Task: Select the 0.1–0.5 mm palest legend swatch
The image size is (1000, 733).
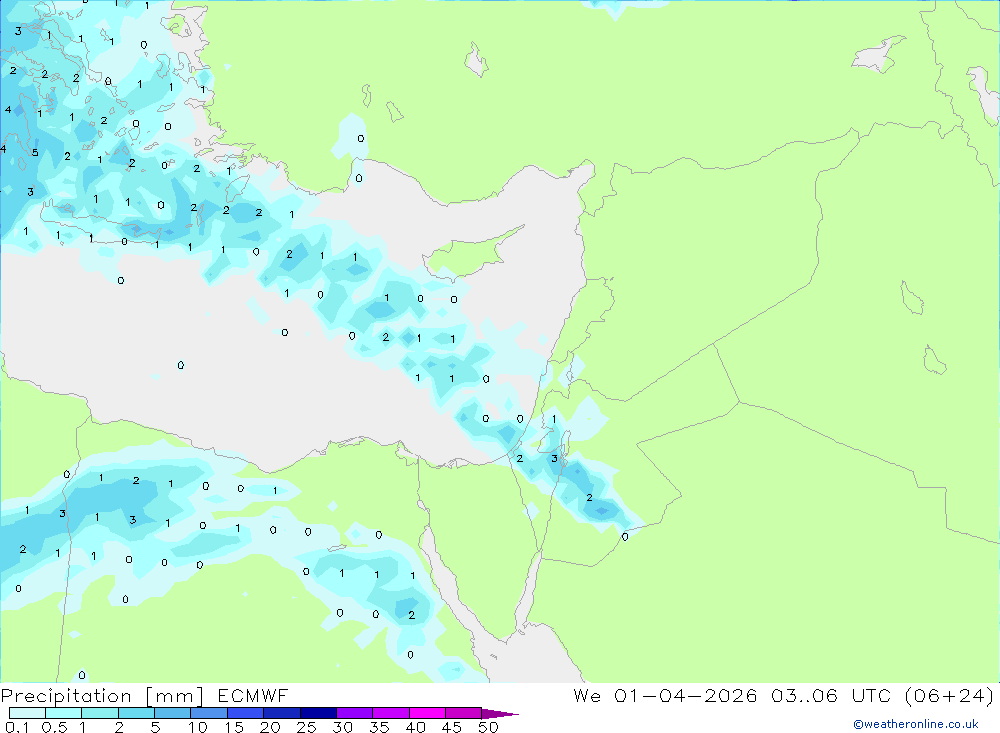Action: tap(27, 713)
